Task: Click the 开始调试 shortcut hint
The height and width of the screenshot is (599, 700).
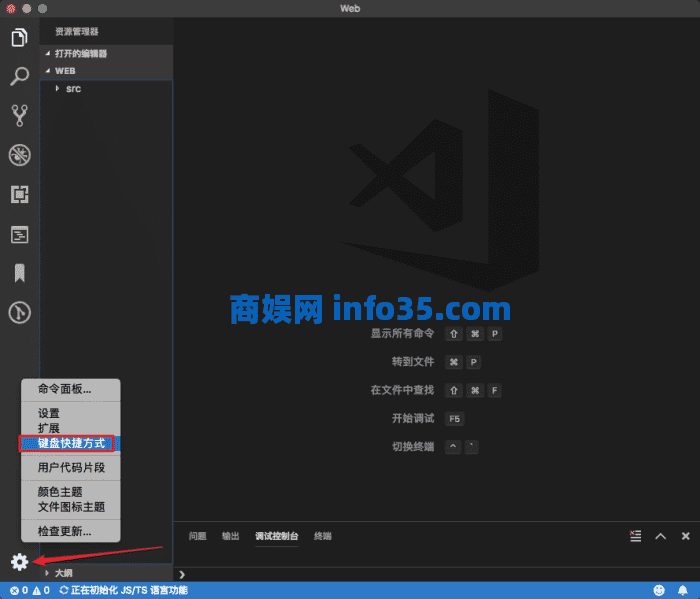Action: coord(412,419)
